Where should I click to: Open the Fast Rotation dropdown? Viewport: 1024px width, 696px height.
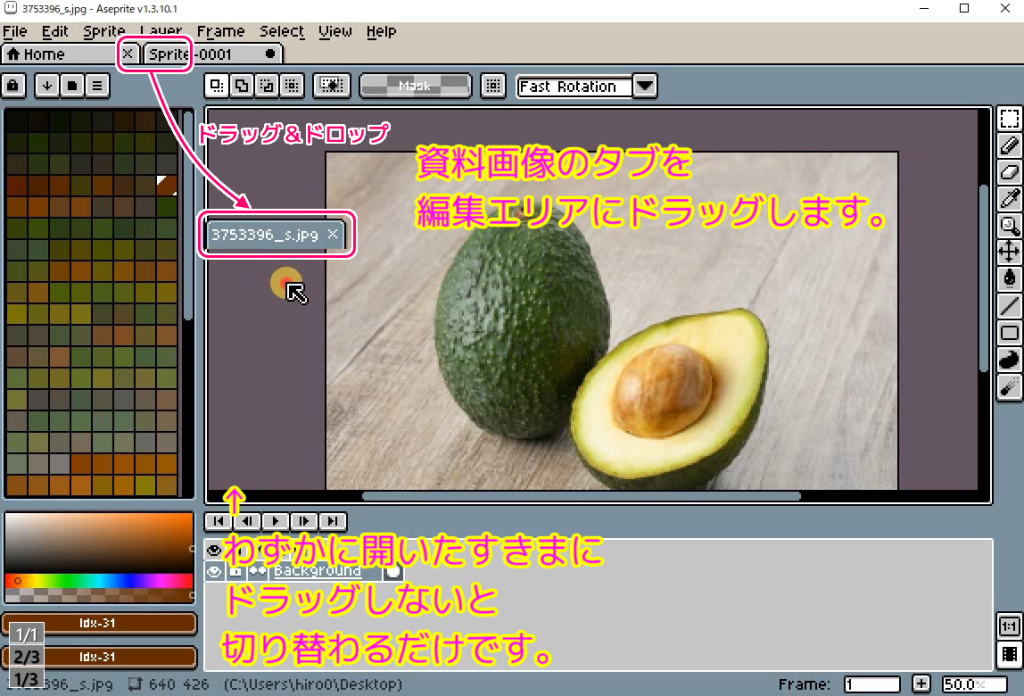point(644,86)
